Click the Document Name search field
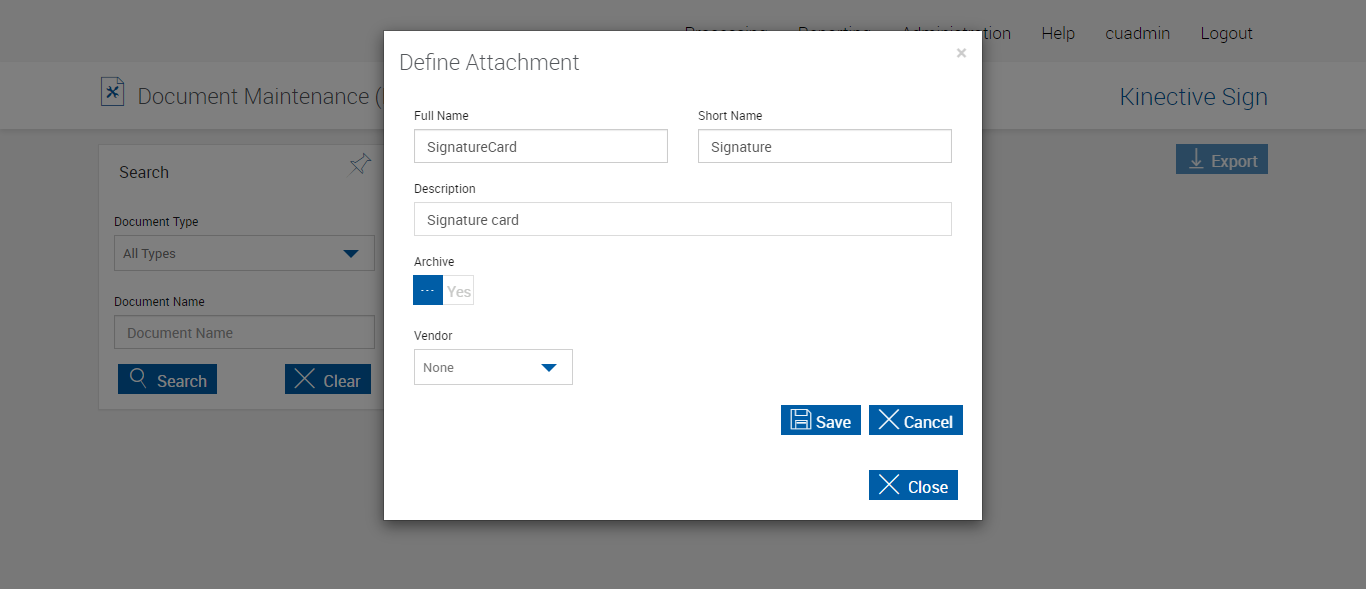The width and height of the screenshot is (1366, 589). pos(244,333)
